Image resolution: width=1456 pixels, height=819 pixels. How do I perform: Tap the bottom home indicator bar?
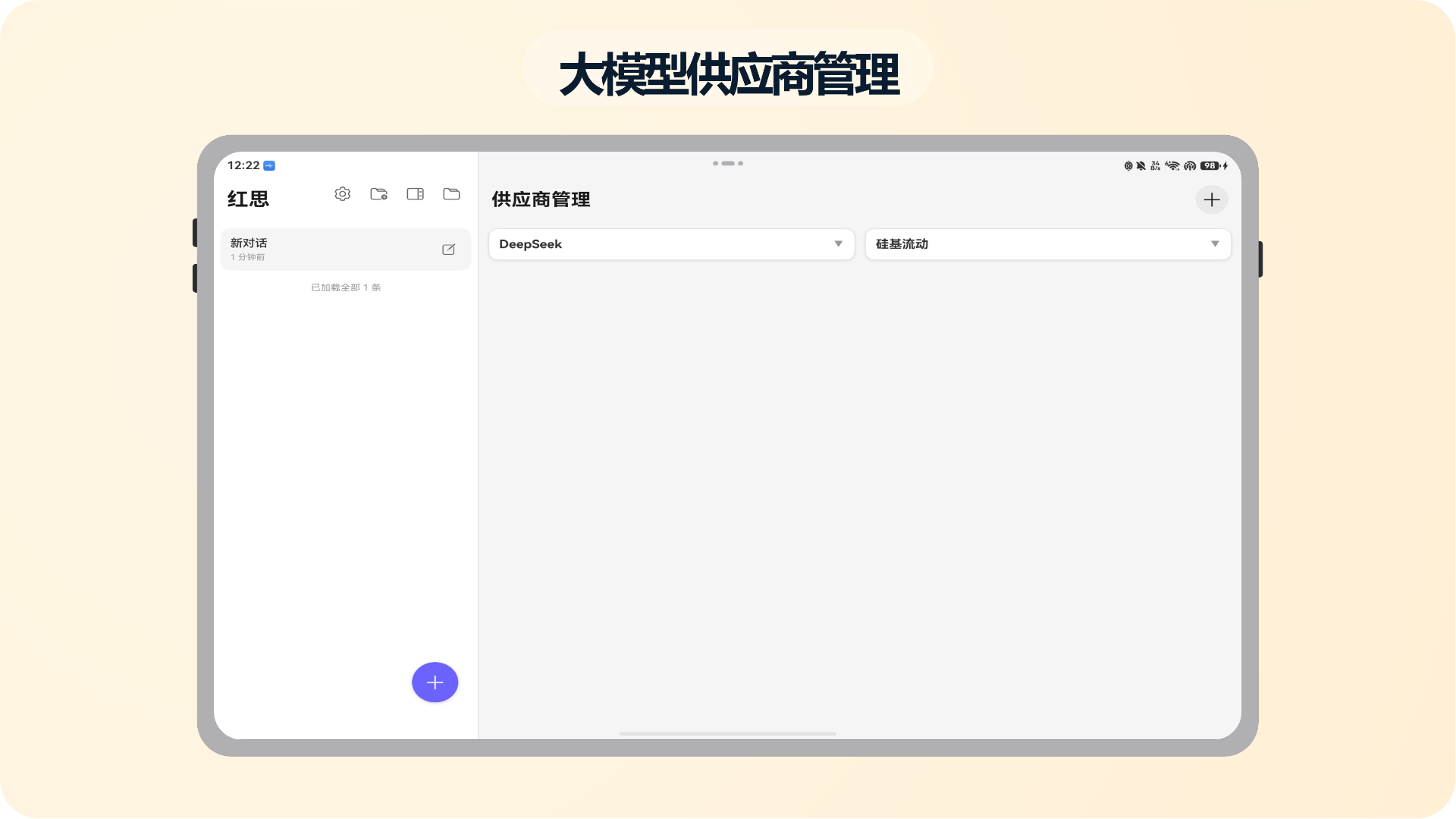point(728,733)
